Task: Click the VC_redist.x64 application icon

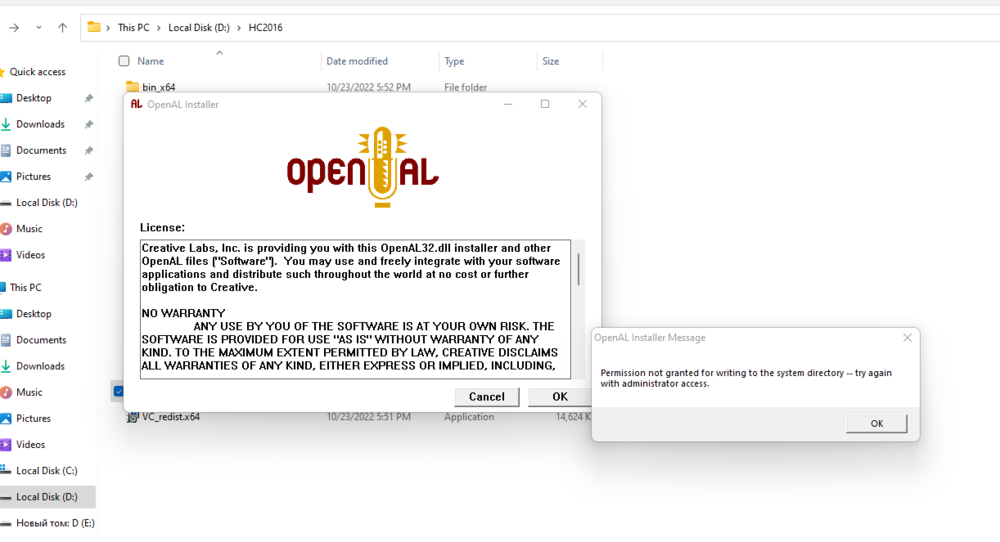Action: [x=132, y=417]
